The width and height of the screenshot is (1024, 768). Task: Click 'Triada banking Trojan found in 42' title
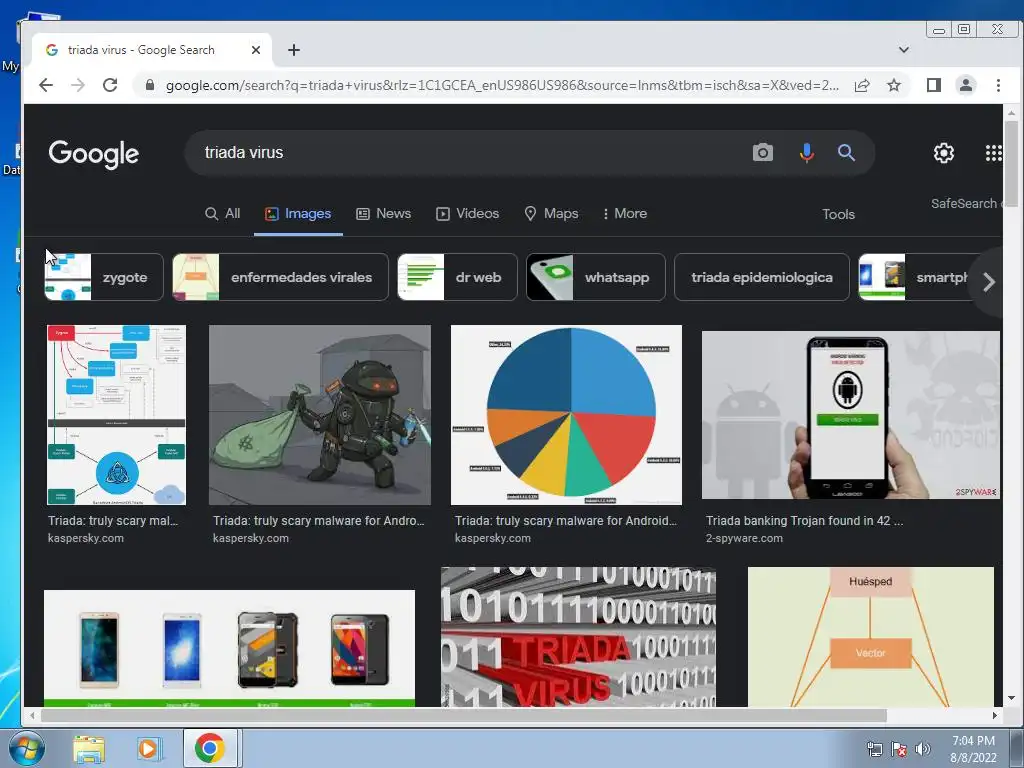click(804, 520)
